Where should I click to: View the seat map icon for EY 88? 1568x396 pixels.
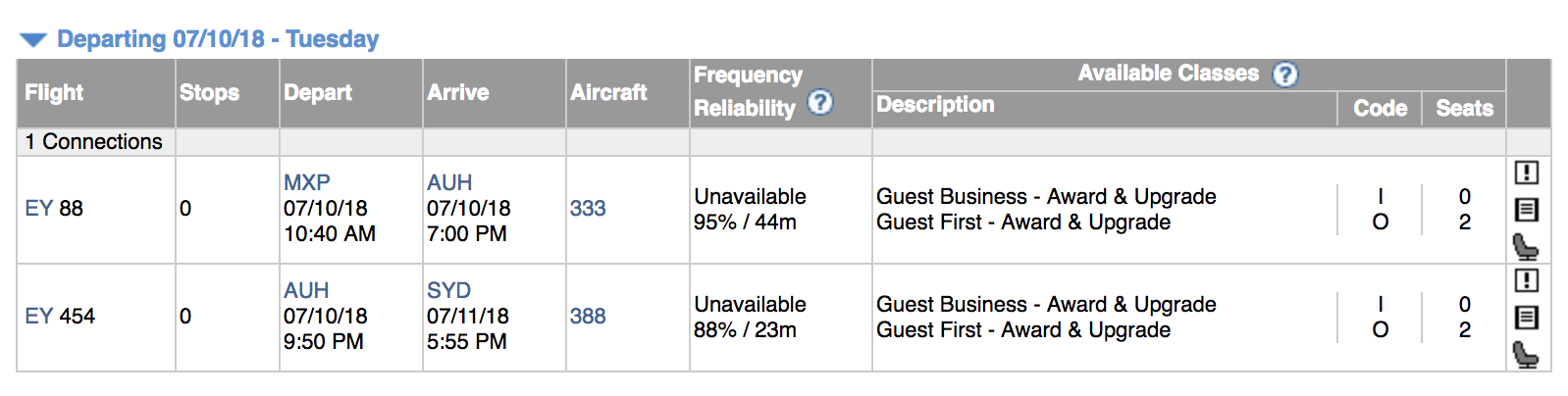pos(1526,245)
